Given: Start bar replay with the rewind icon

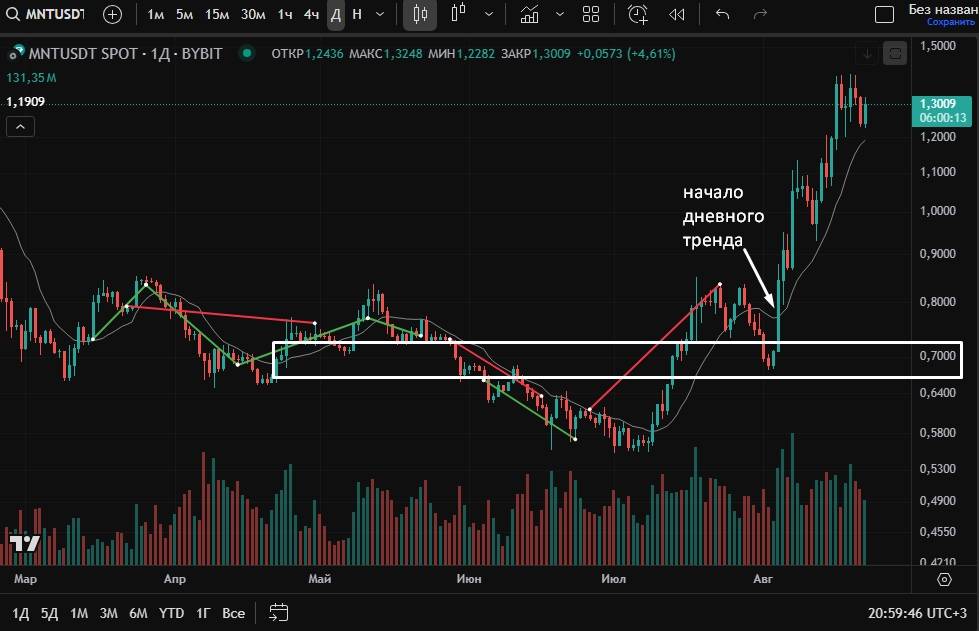Looking at the screenshot, I should 677,15.
